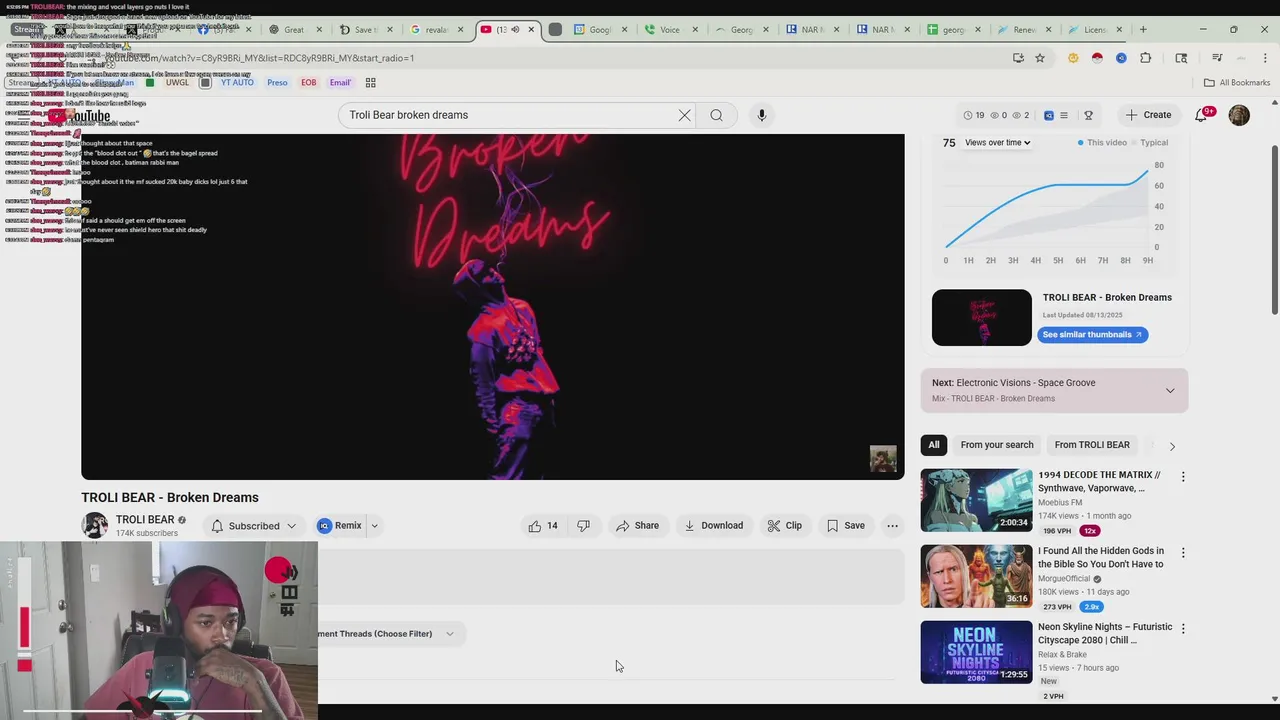Open TROLI BEAR channel avatar
The image size is (1280, 720).
pyautogui.click(x=95, y=526)
